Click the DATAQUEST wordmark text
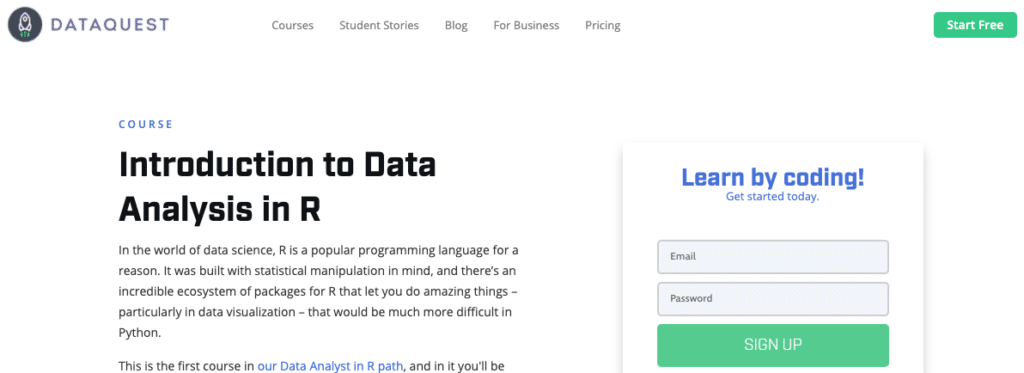The height and width of the screenshot is (373, 1024). pos(109,25)
